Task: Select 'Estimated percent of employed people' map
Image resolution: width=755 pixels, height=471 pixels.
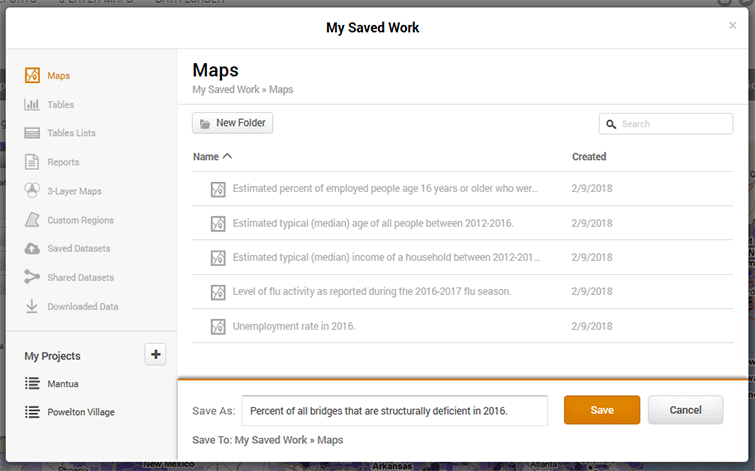Action: click(385, 188)
